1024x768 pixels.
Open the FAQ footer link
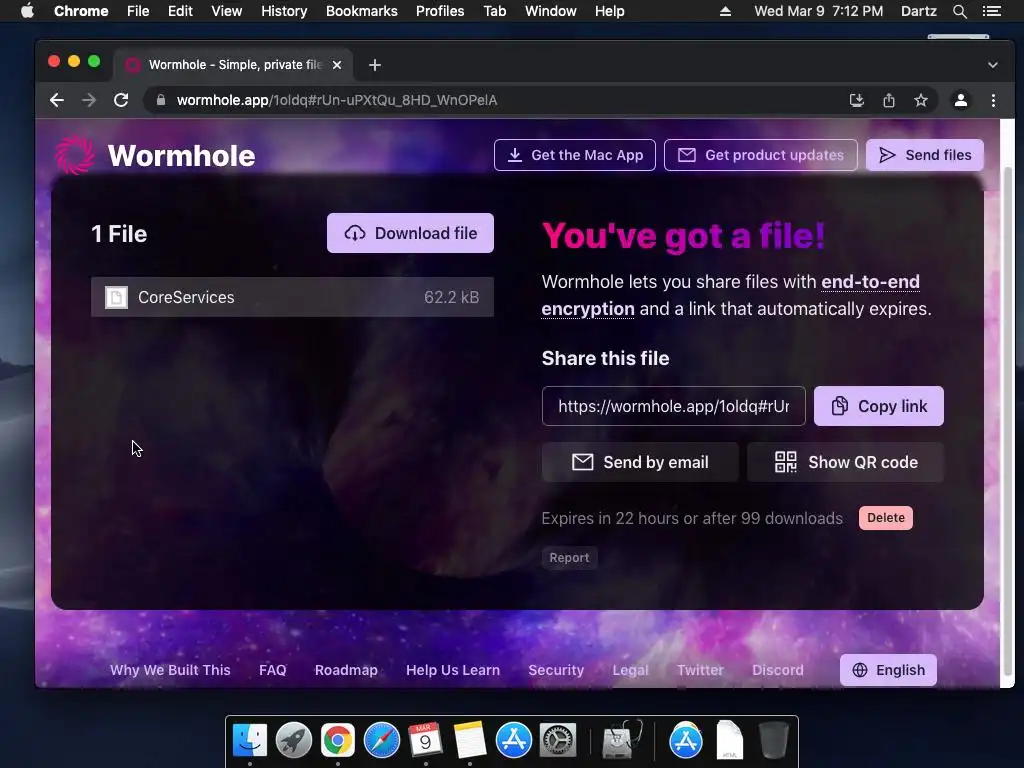point(272,670)
